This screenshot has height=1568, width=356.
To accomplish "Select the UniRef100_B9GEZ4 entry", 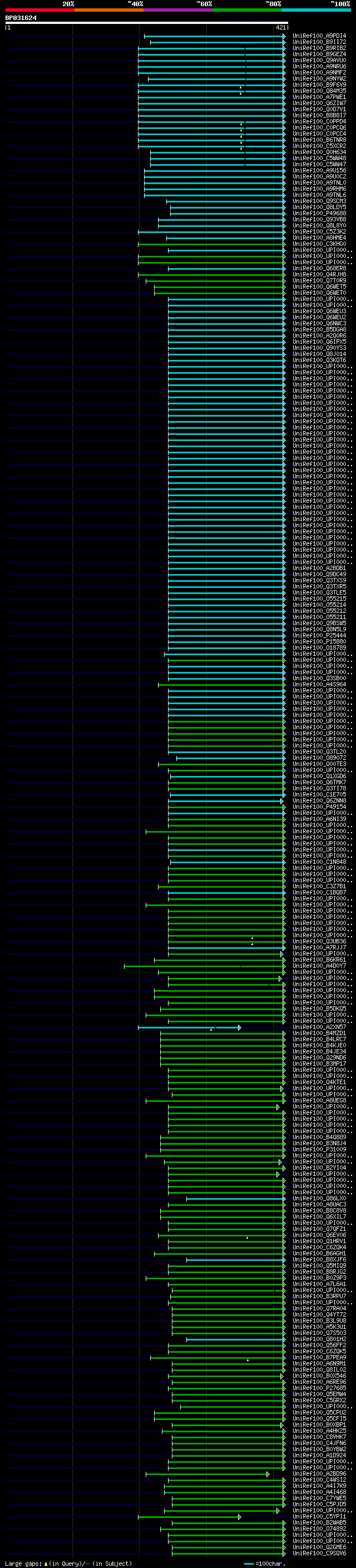I will pyautogui.click(x=319, y=54).
